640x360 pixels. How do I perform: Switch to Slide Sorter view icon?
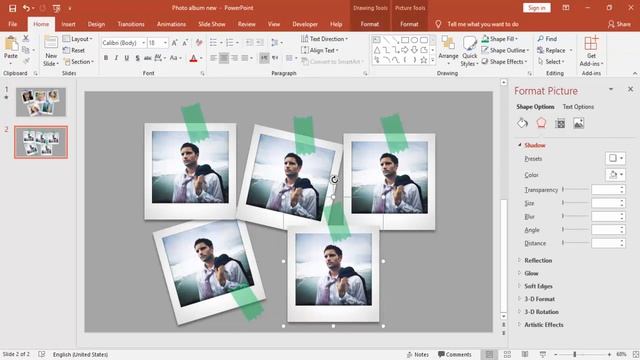[507, 354]
